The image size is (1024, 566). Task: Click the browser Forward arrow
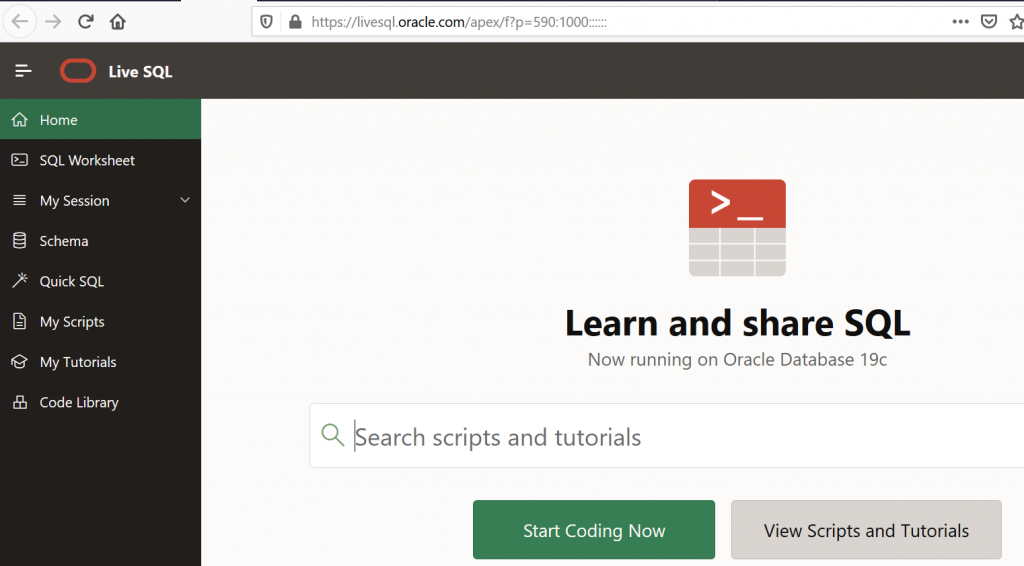[53, 22]
